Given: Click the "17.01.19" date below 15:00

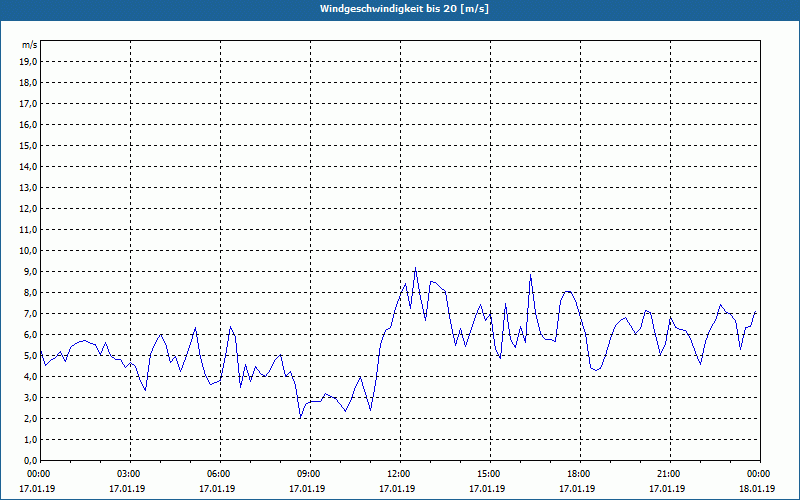Looking at the screenshot, I should [487, 488].
